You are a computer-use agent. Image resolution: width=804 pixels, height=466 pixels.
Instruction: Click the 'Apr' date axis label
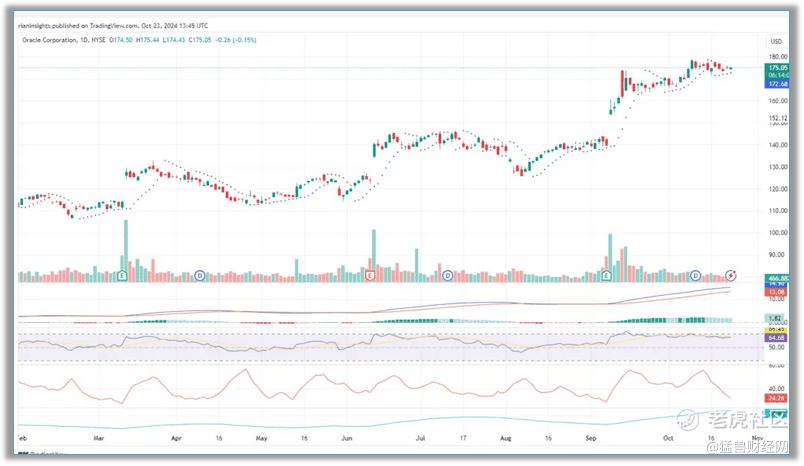point(176,439)
